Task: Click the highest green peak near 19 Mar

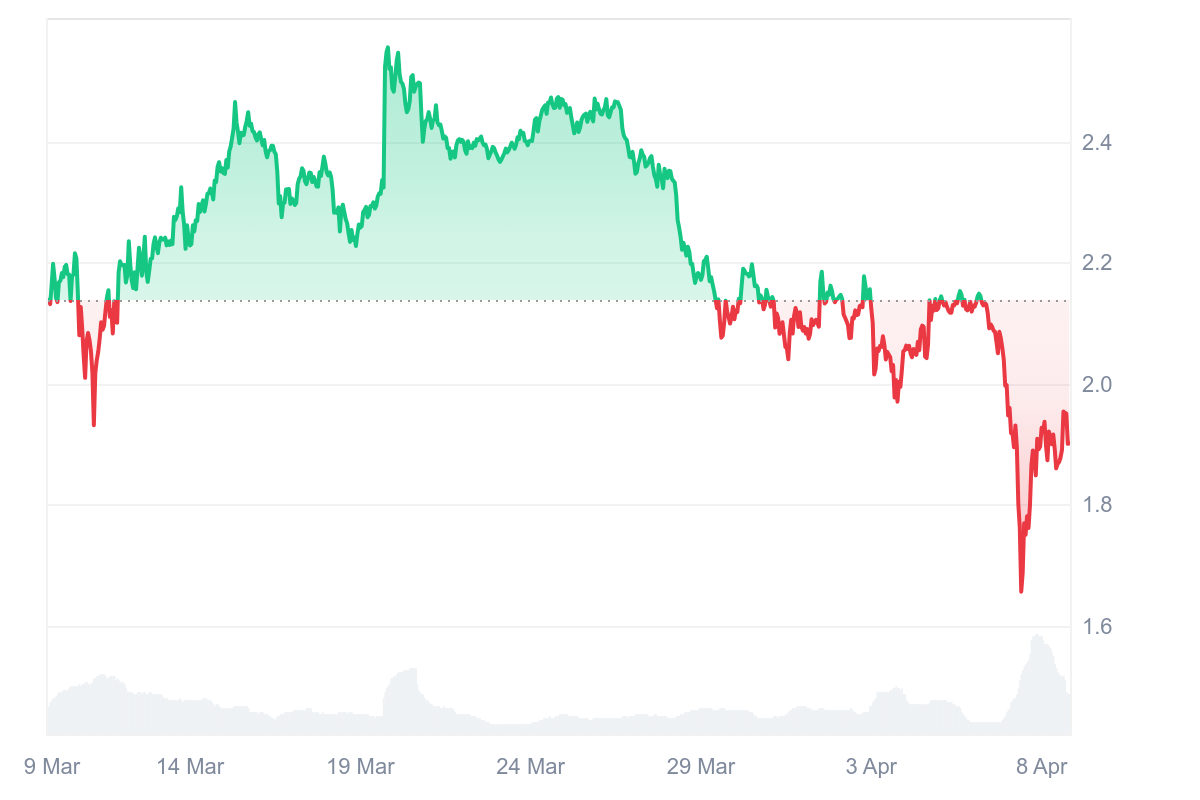Action: coord(388,47)
